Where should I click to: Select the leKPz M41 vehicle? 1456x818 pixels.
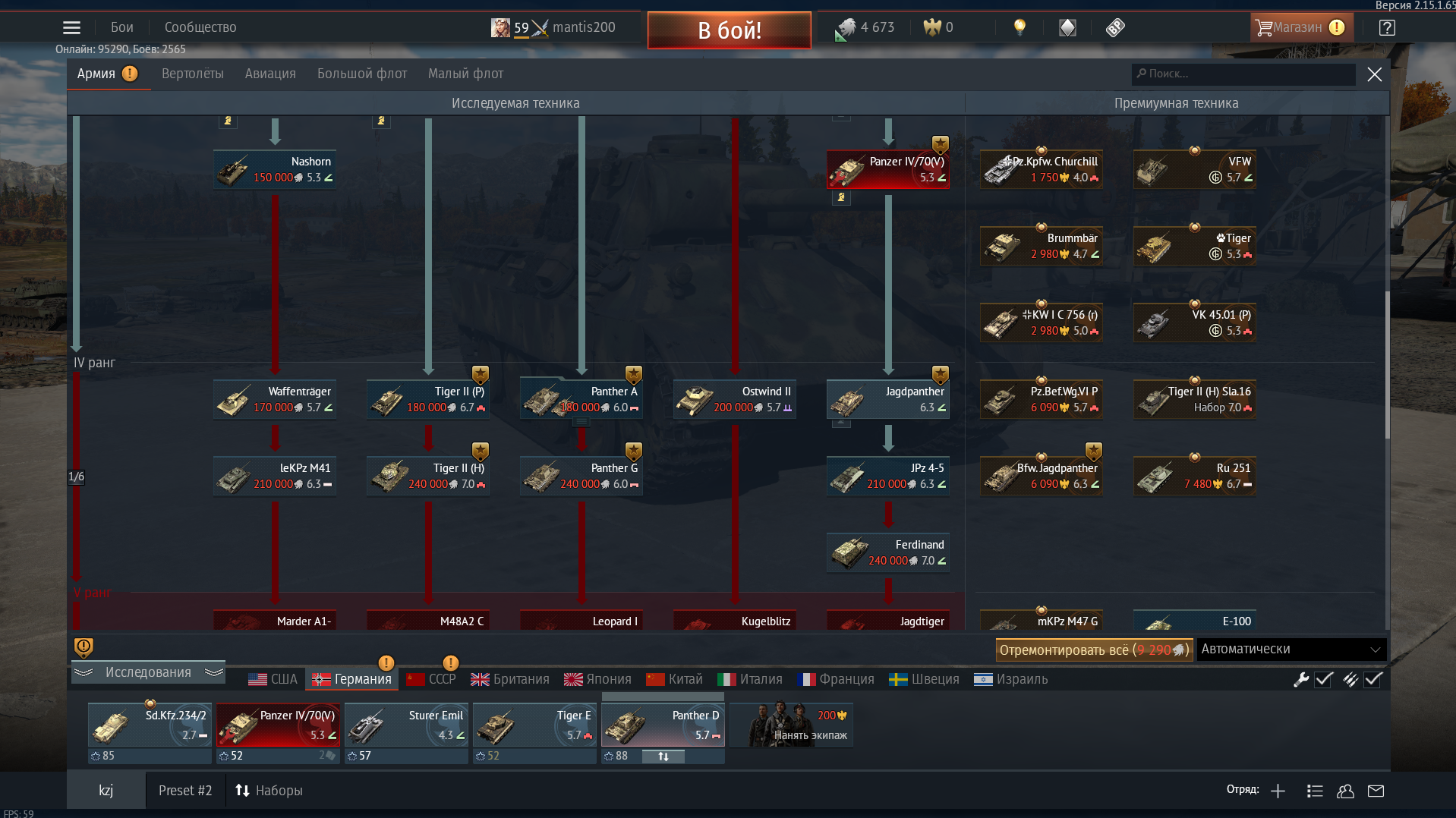(275, 476)
